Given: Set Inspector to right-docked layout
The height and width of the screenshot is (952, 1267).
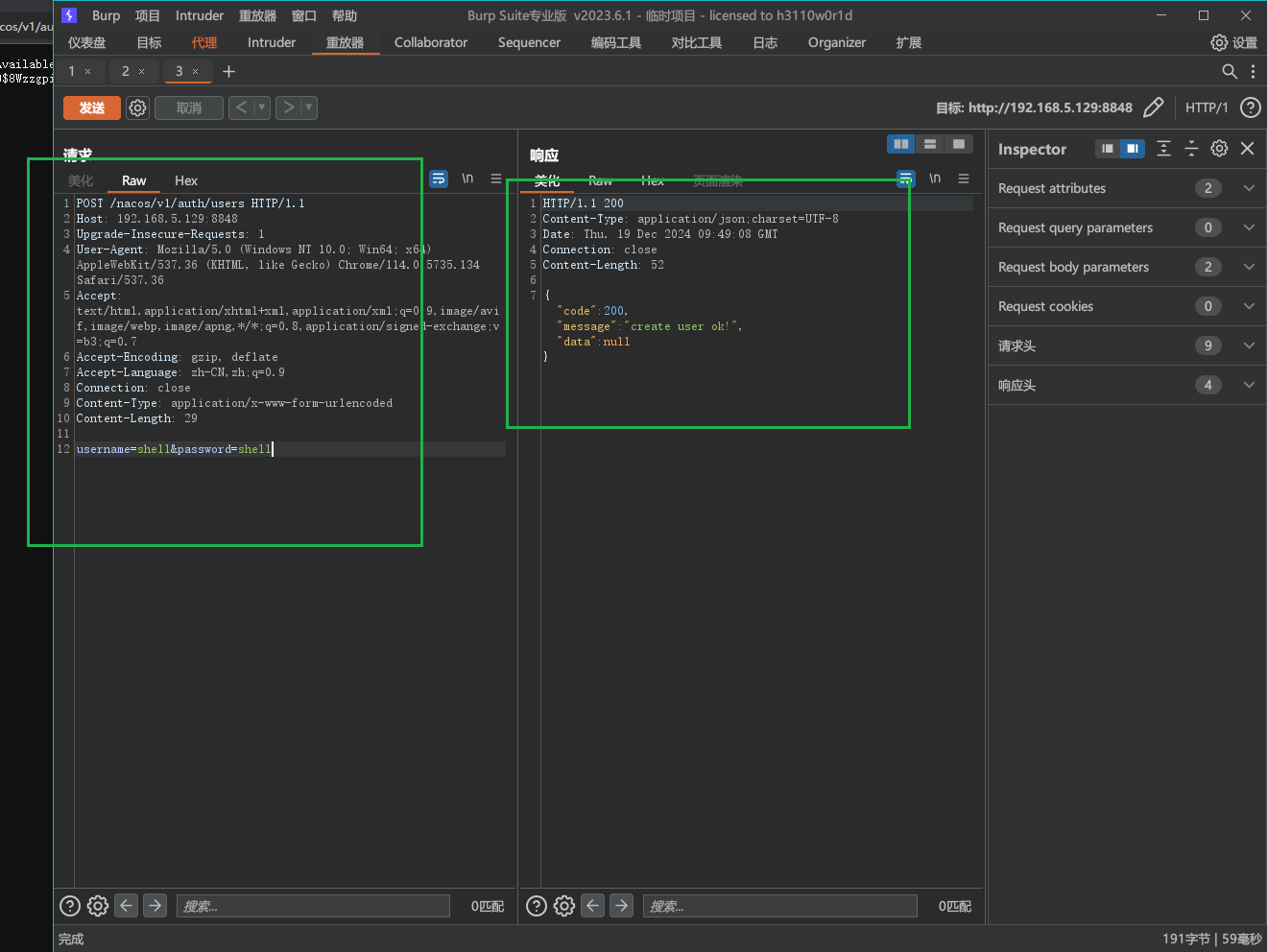Looking at the screenshot, I should [x=1133, y=149].
